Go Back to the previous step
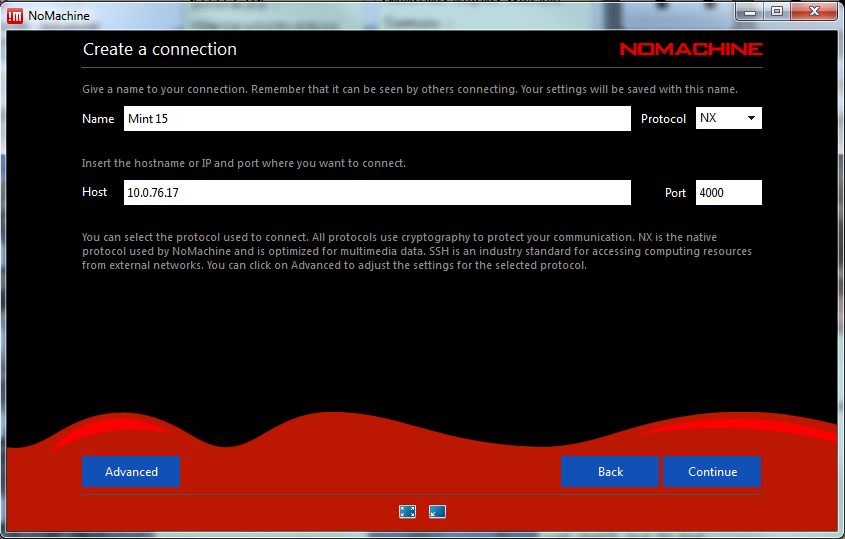This screenshot has height=539, width=845. point(610,472)
